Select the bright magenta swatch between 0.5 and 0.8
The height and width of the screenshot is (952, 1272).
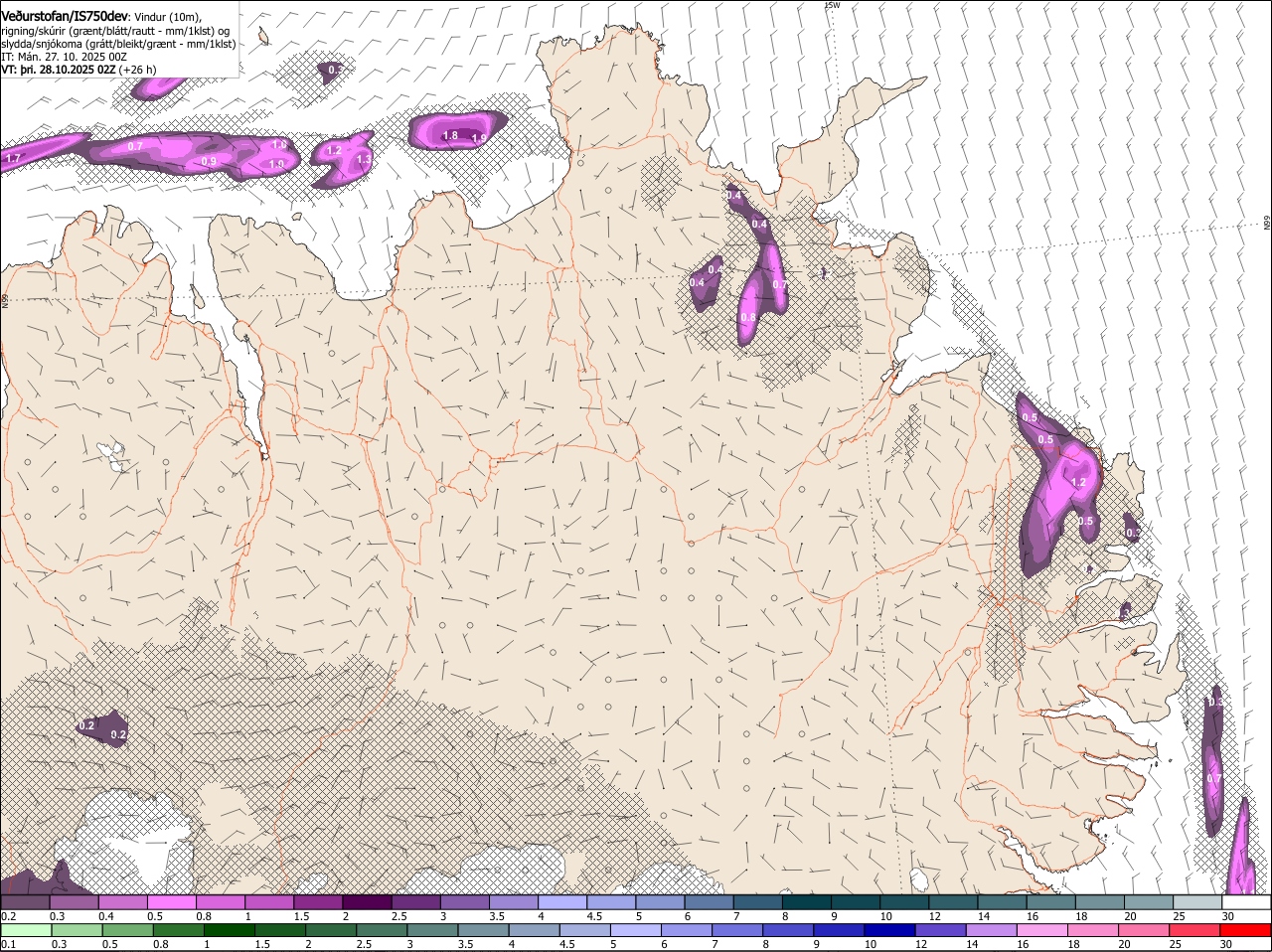(172, 902)
